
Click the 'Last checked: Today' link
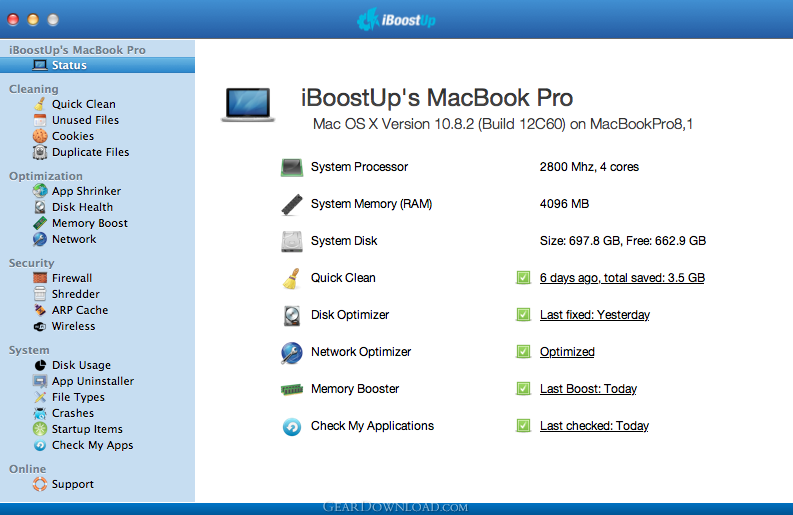(x=594, y=425)
